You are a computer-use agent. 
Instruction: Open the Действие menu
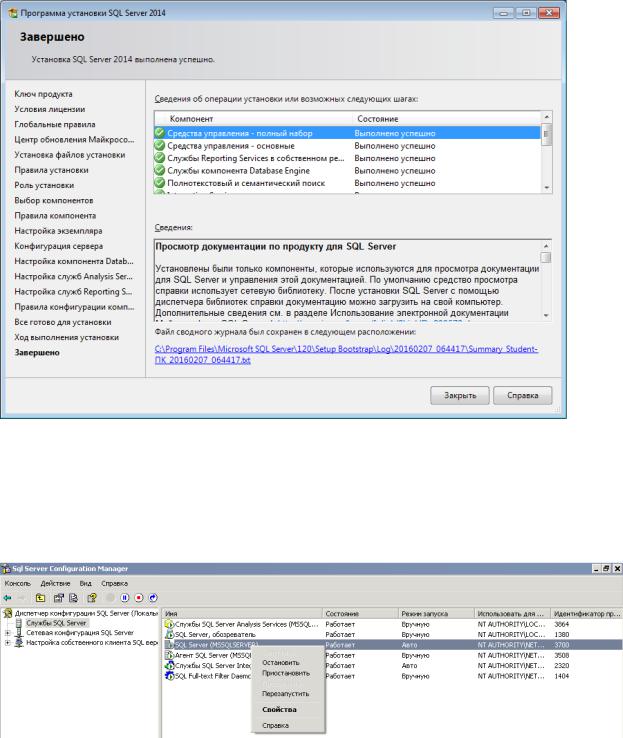click(x=55, y=583)
